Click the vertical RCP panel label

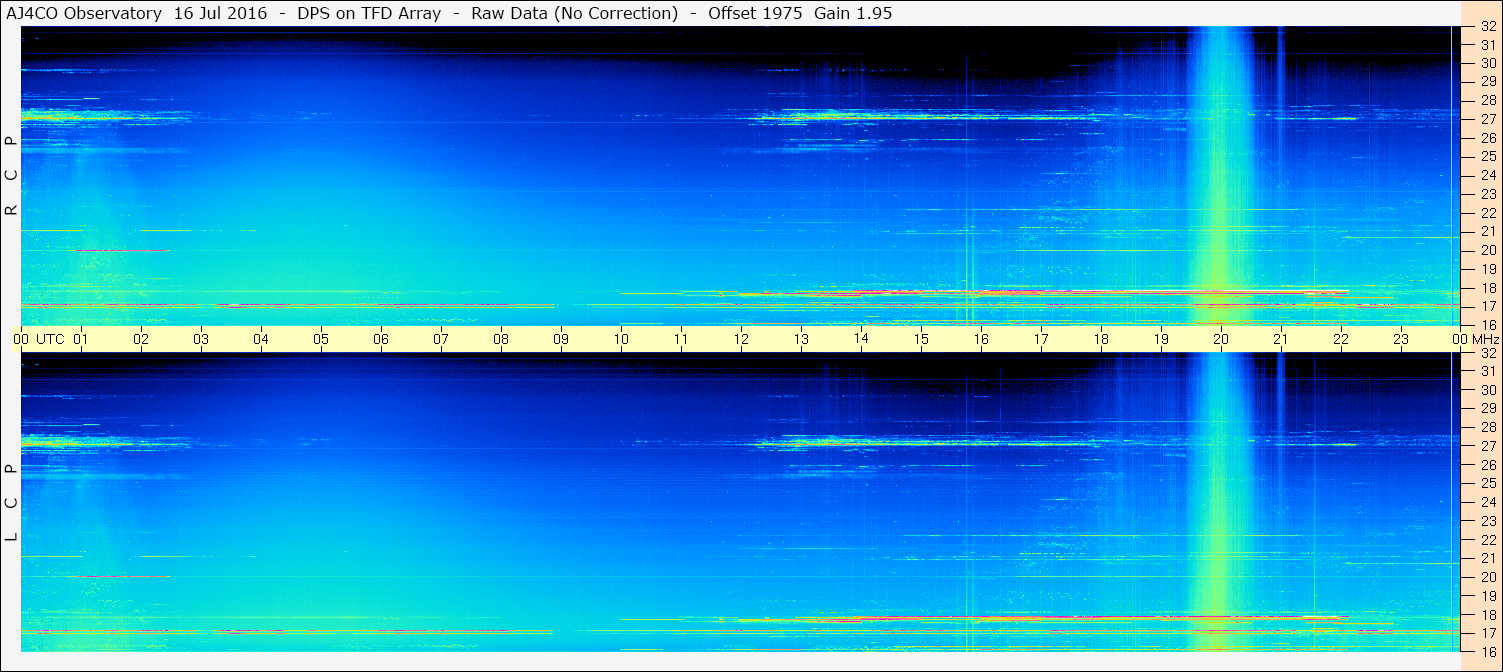[11, 175]
